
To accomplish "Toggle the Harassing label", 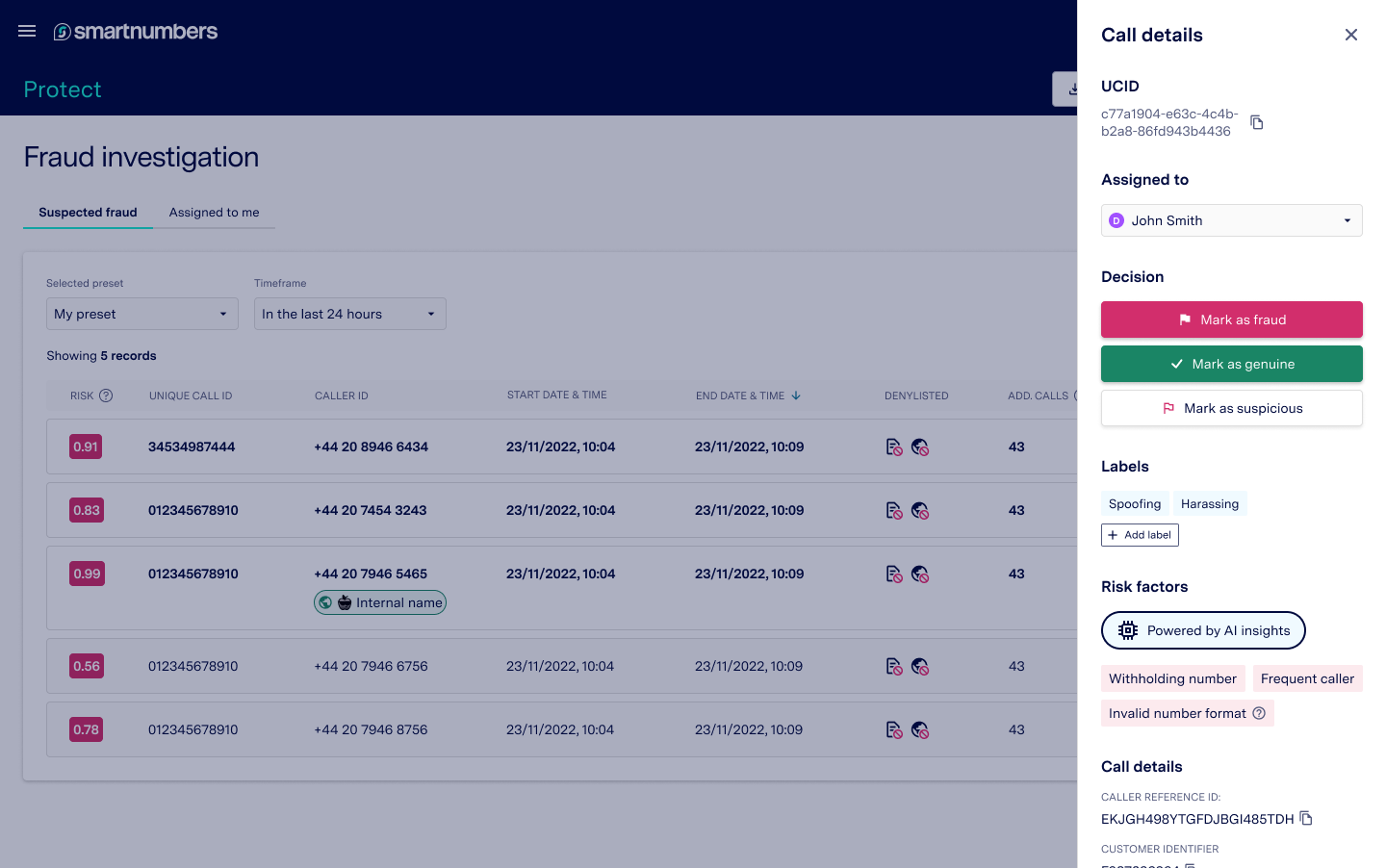I will point(1209,503).
